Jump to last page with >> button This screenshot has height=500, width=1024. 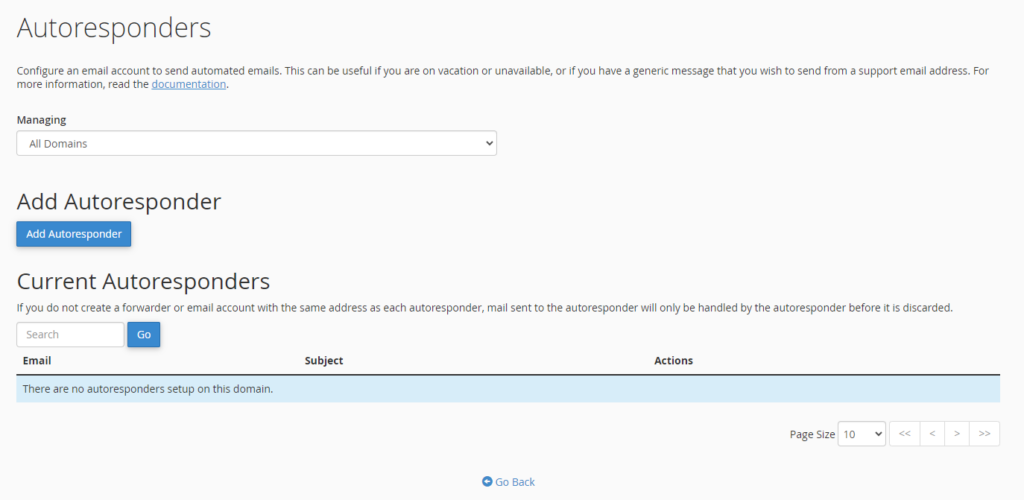coord(985,434)
